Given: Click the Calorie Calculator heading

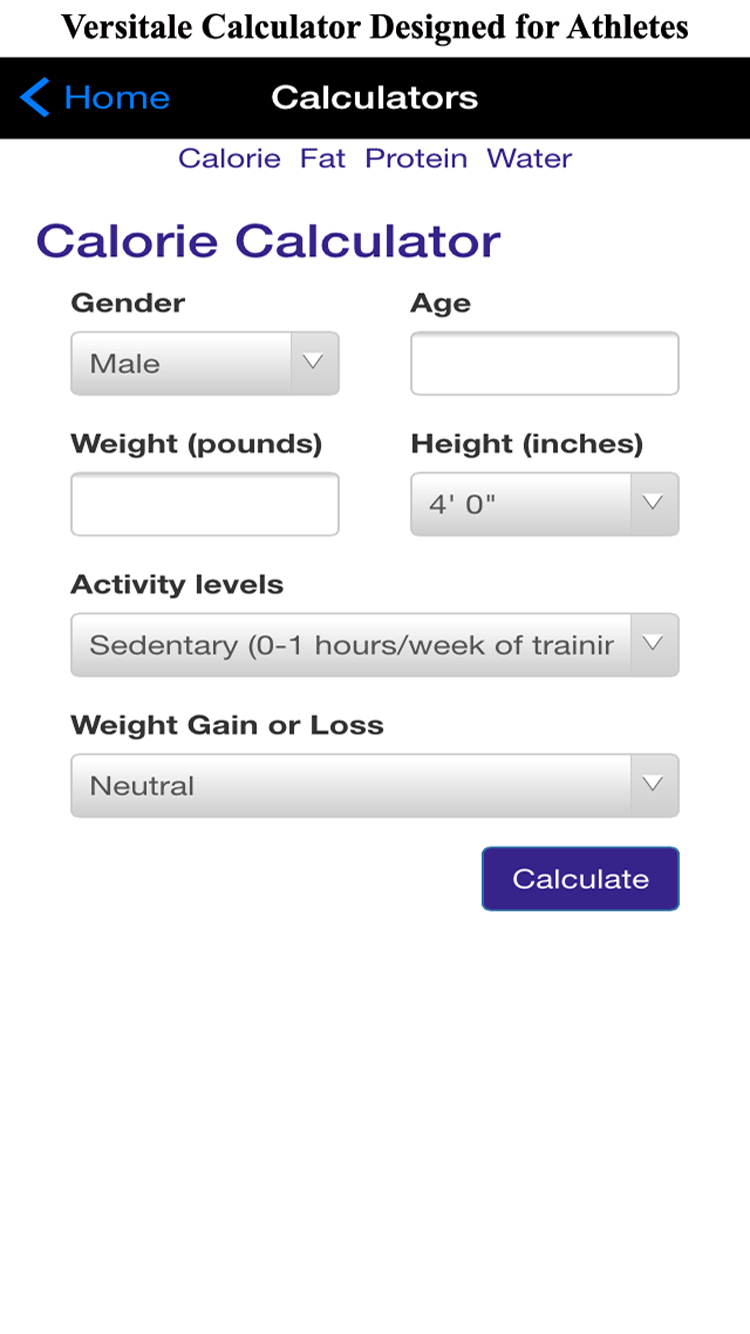Looking at the screenshot, I should tap(268, 242).
